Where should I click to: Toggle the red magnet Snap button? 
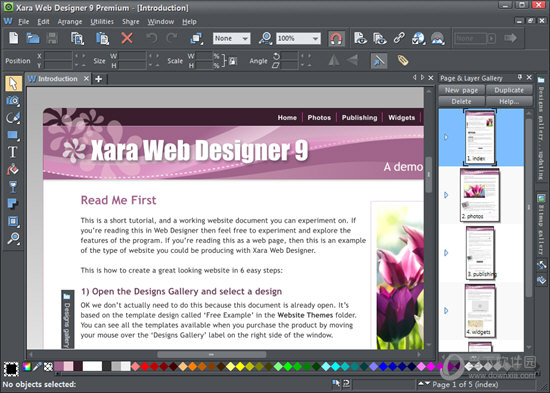pyautogui.click(x=336, y=38)
